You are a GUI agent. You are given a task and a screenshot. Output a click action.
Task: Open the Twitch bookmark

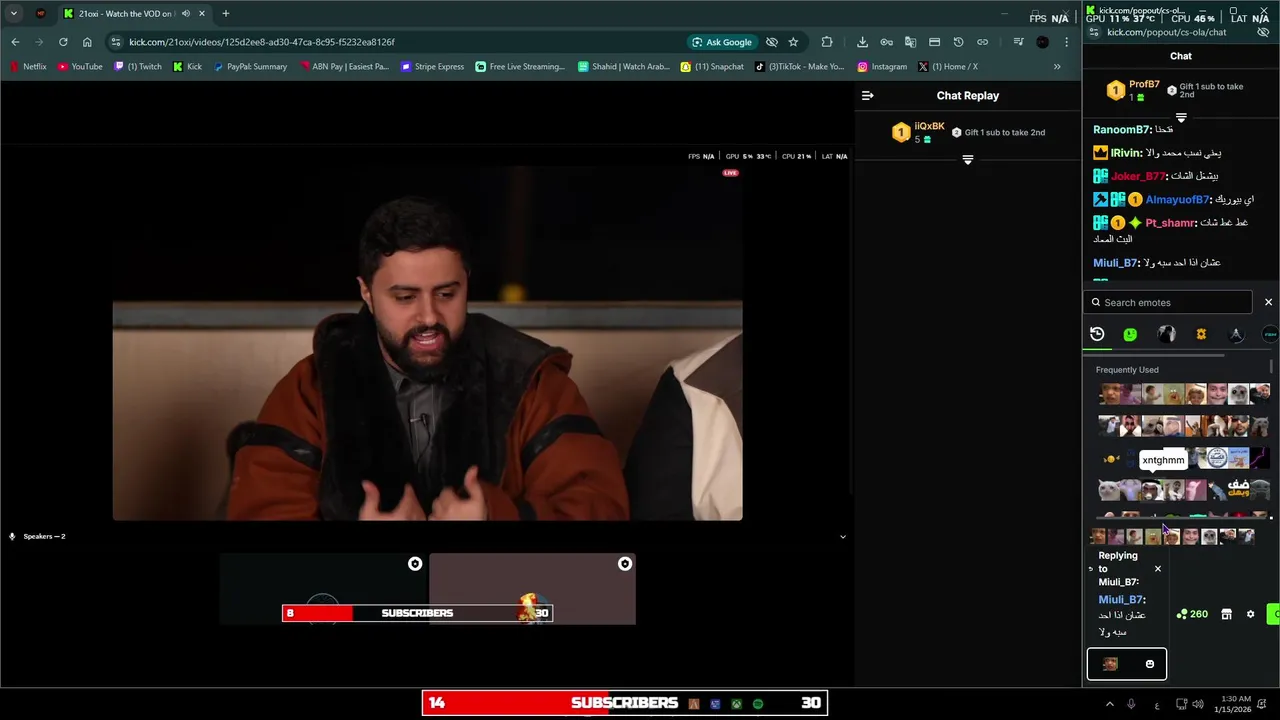138,67
